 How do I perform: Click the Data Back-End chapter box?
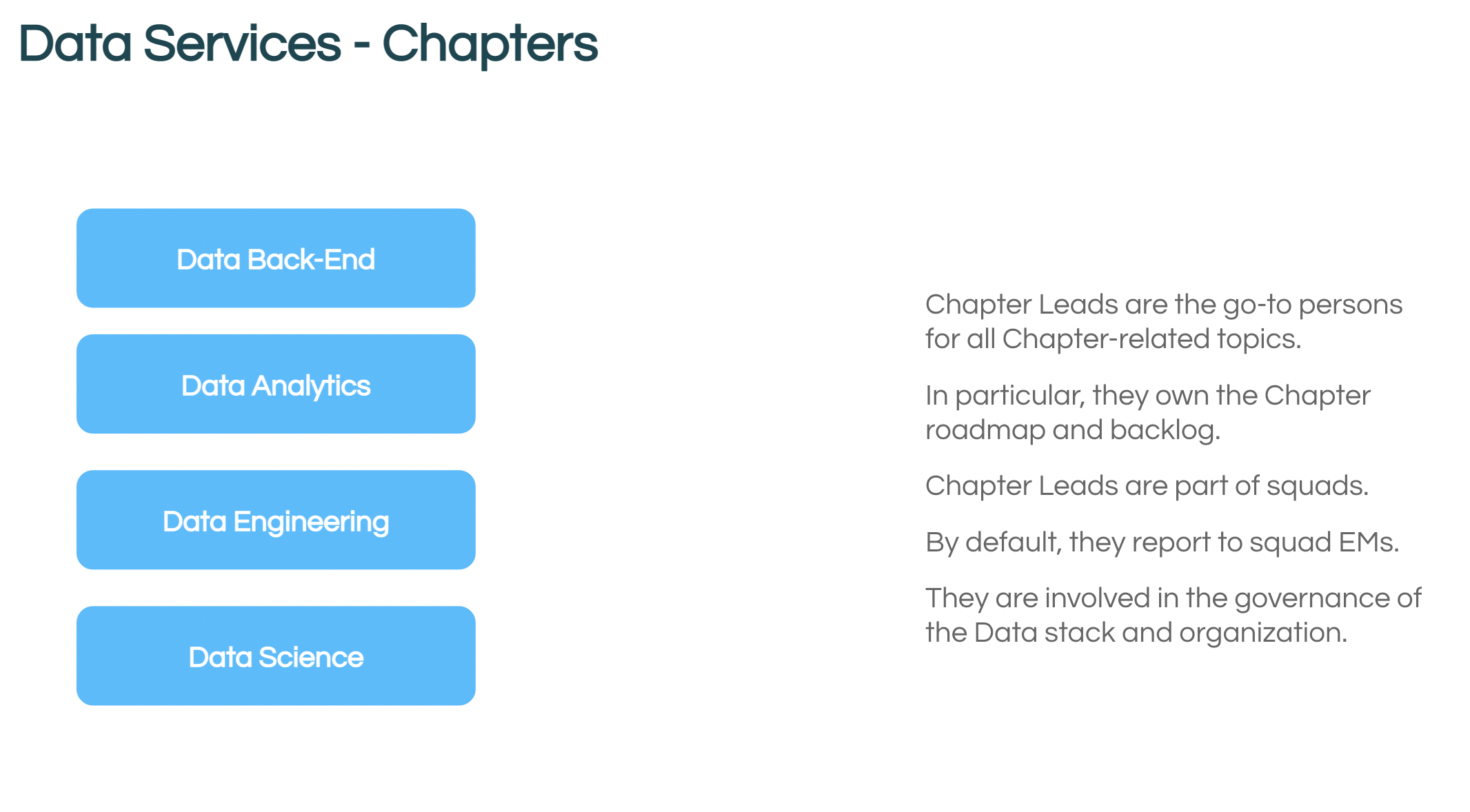pyautogui.click(x=276, y=258)
